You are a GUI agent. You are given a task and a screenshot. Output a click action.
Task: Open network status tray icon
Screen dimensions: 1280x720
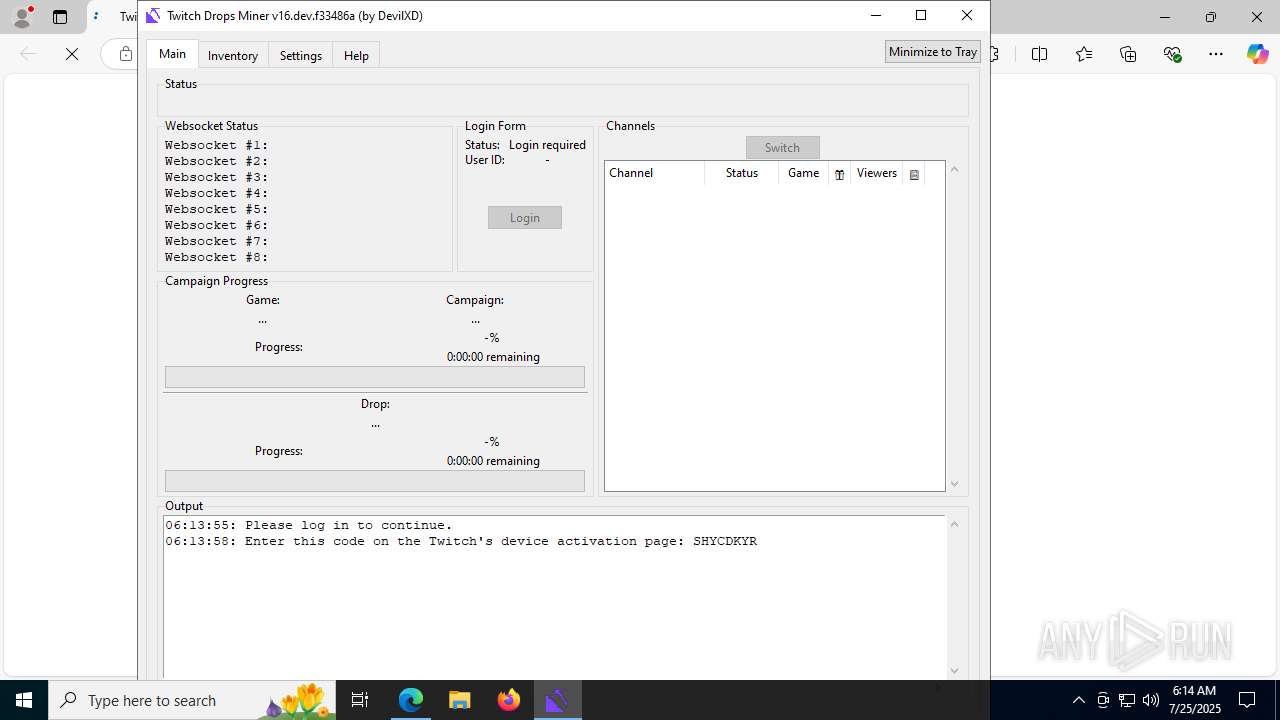coord(1127,700)
